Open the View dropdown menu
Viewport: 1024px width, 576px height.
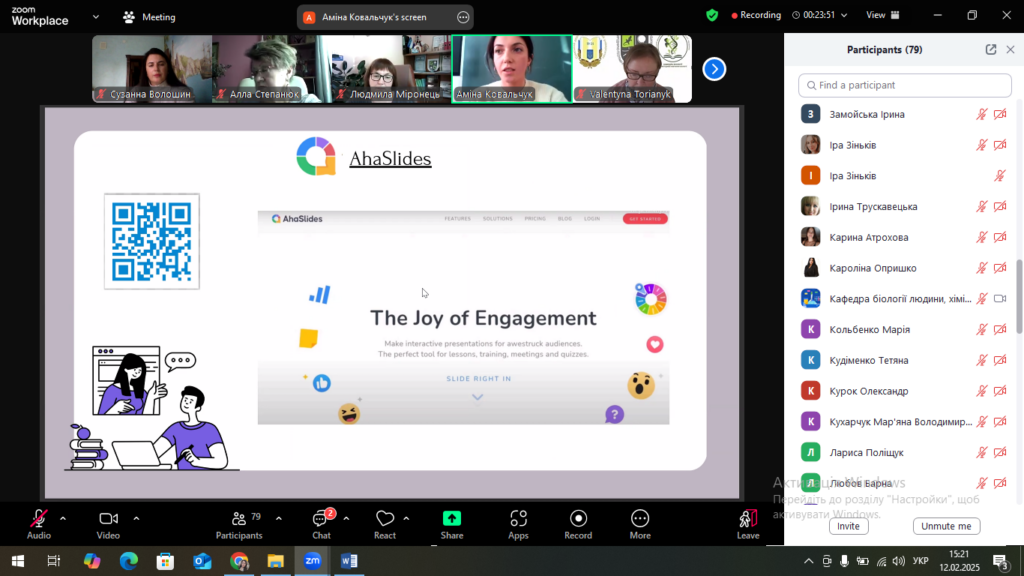click(882, 15)
